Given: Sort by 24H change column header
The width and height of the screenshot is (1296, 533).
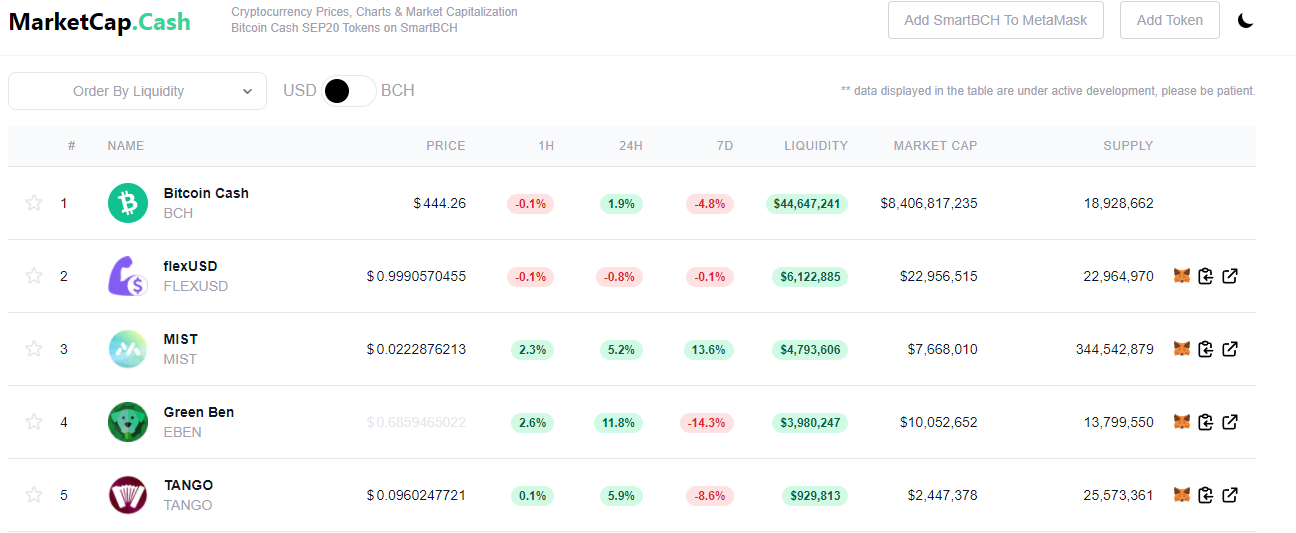Looking at the screenshot, I should pyautogui.click(x=631, y=146).
